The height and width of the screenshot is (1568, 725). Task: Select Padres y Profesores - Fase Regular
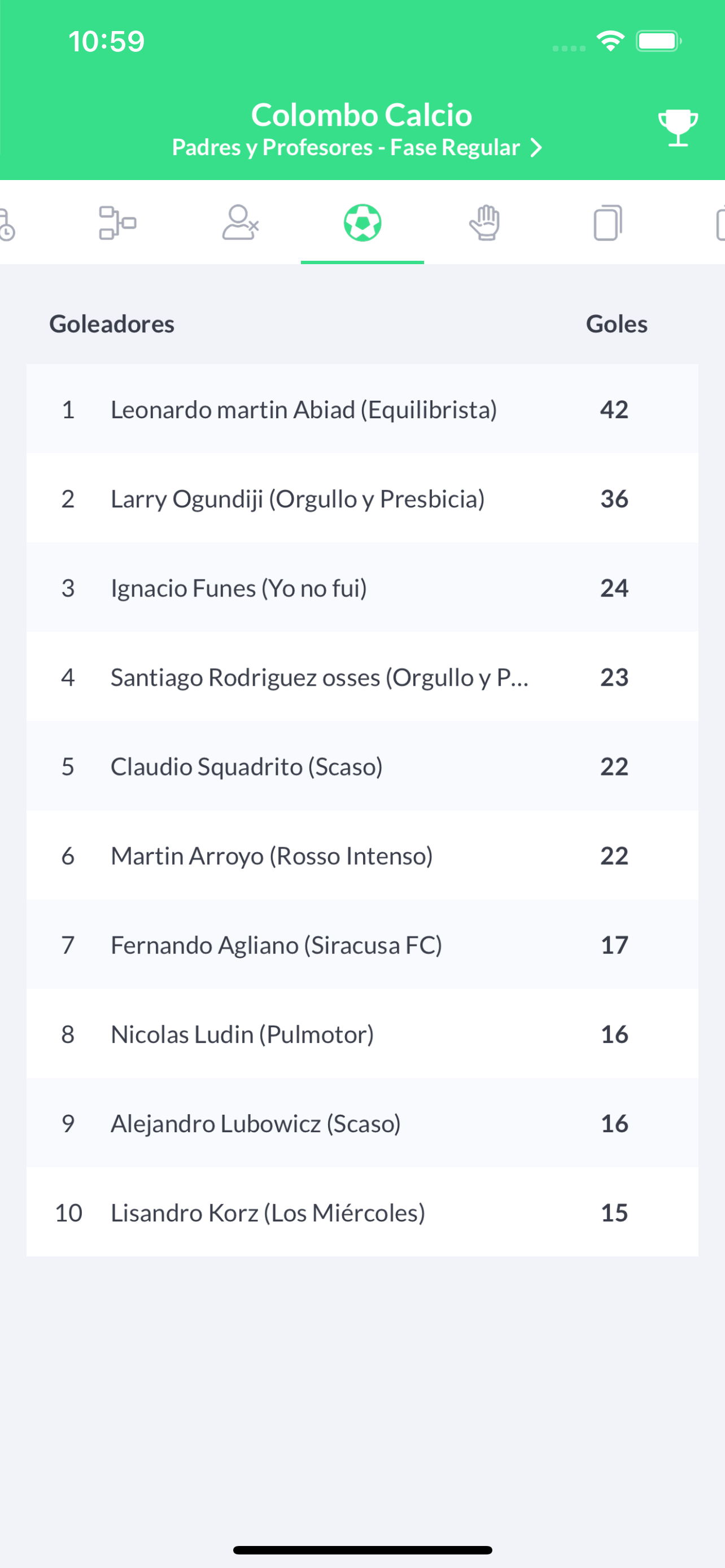[346, 148]
